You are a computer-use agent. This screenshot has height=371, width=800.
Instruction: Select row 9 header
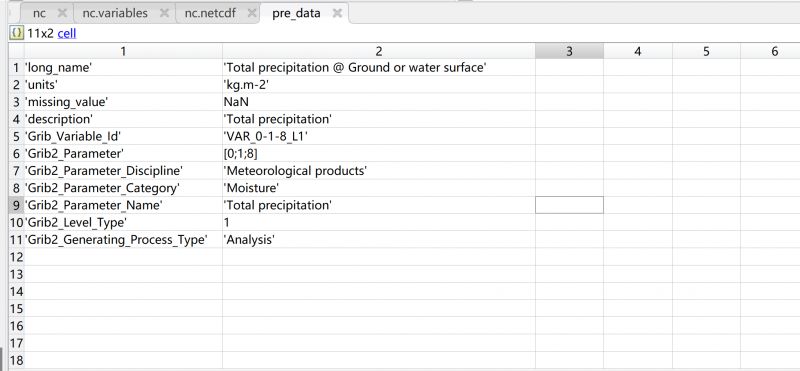click(16, 205)
